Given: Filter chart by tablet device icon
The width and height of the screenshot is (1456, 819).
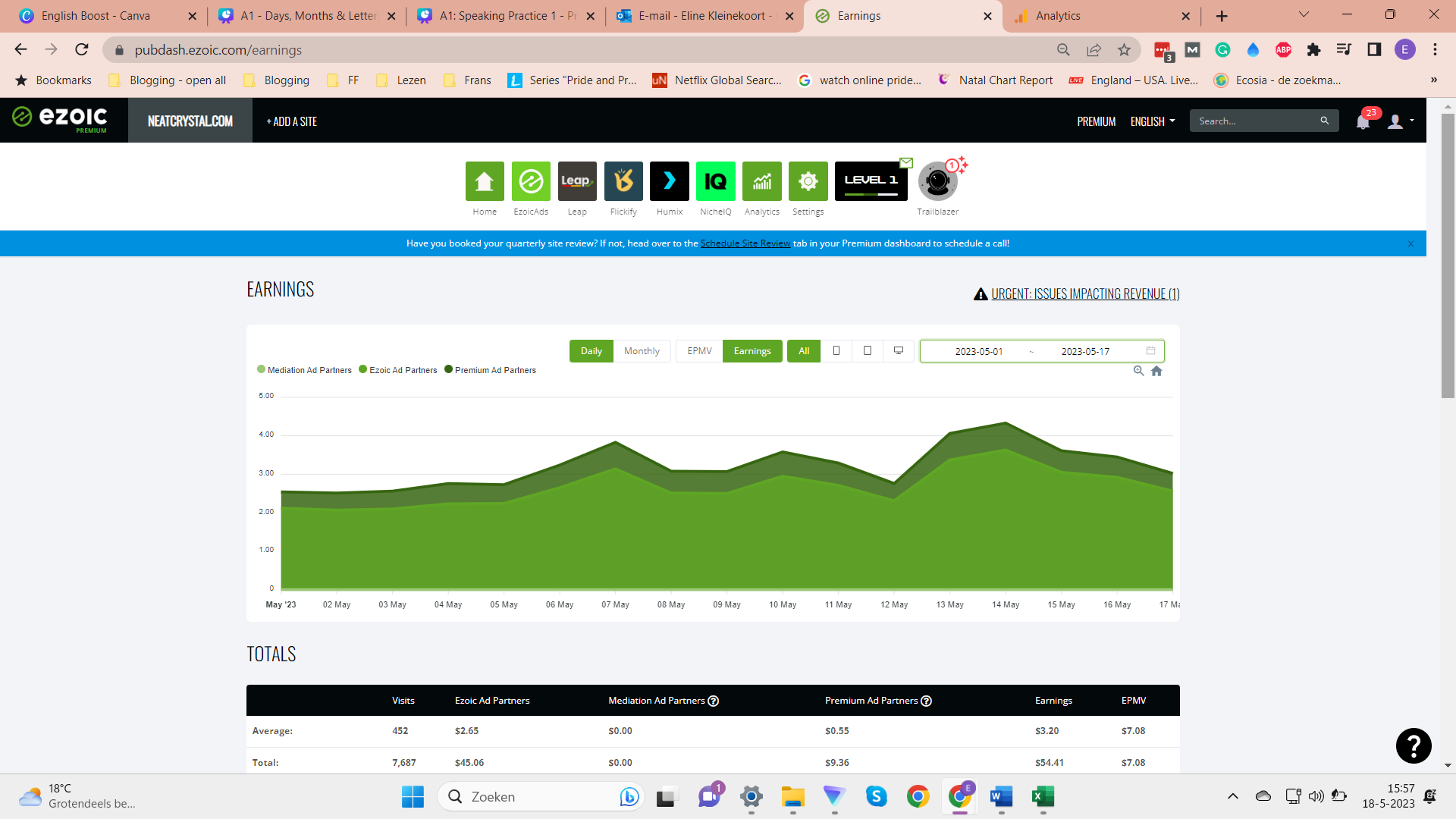Looking at the screenshot, I should [x=868, y=351].
